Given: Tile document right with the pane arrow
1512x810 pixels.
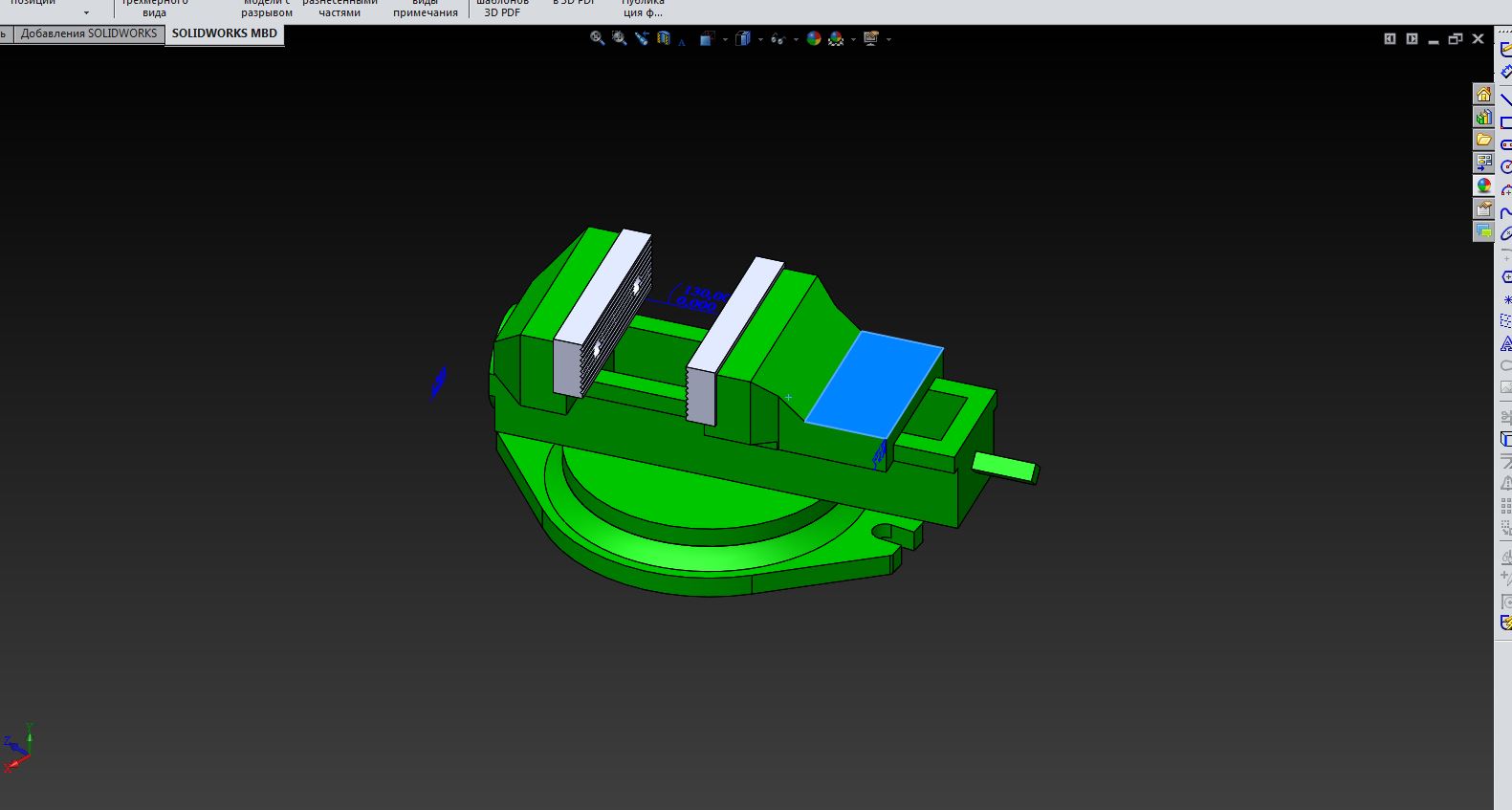Looking at the screenshot, I should pyautogui.click(x=1412, y=39).
